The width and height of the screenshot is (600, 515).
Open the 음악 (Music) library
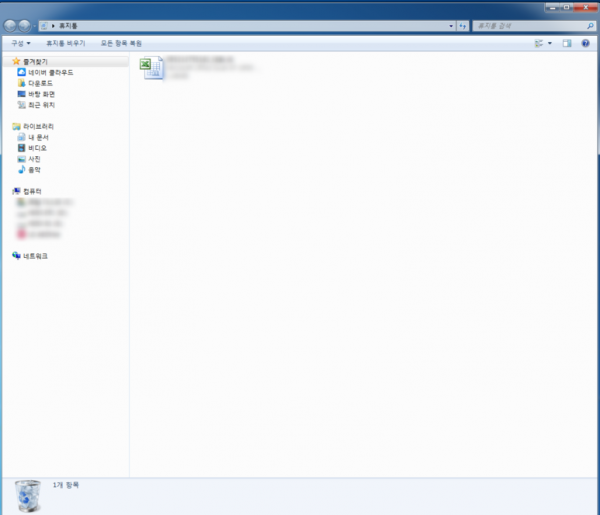(35, 169)
